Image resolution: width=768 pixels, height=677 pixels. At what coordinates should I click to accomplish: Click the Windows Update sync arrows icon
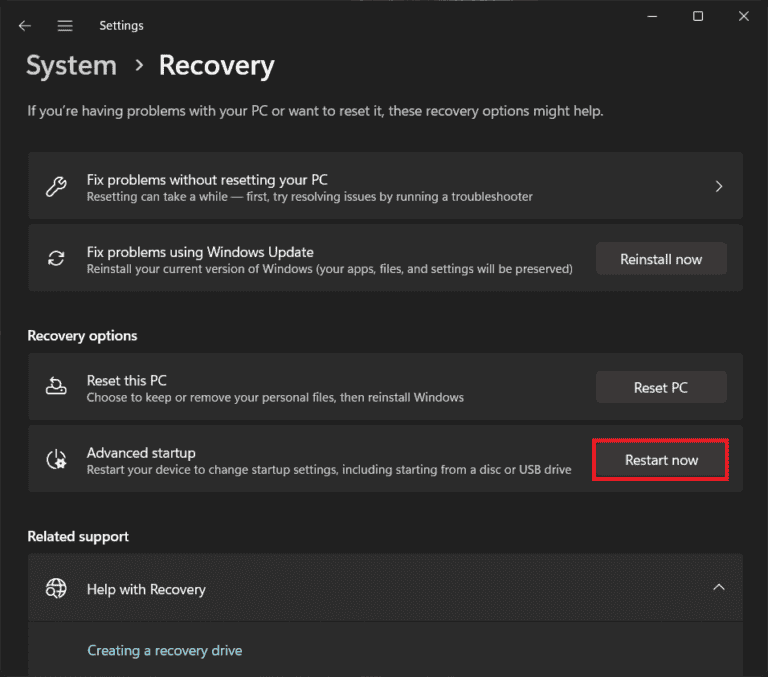[x=57, y=259]
